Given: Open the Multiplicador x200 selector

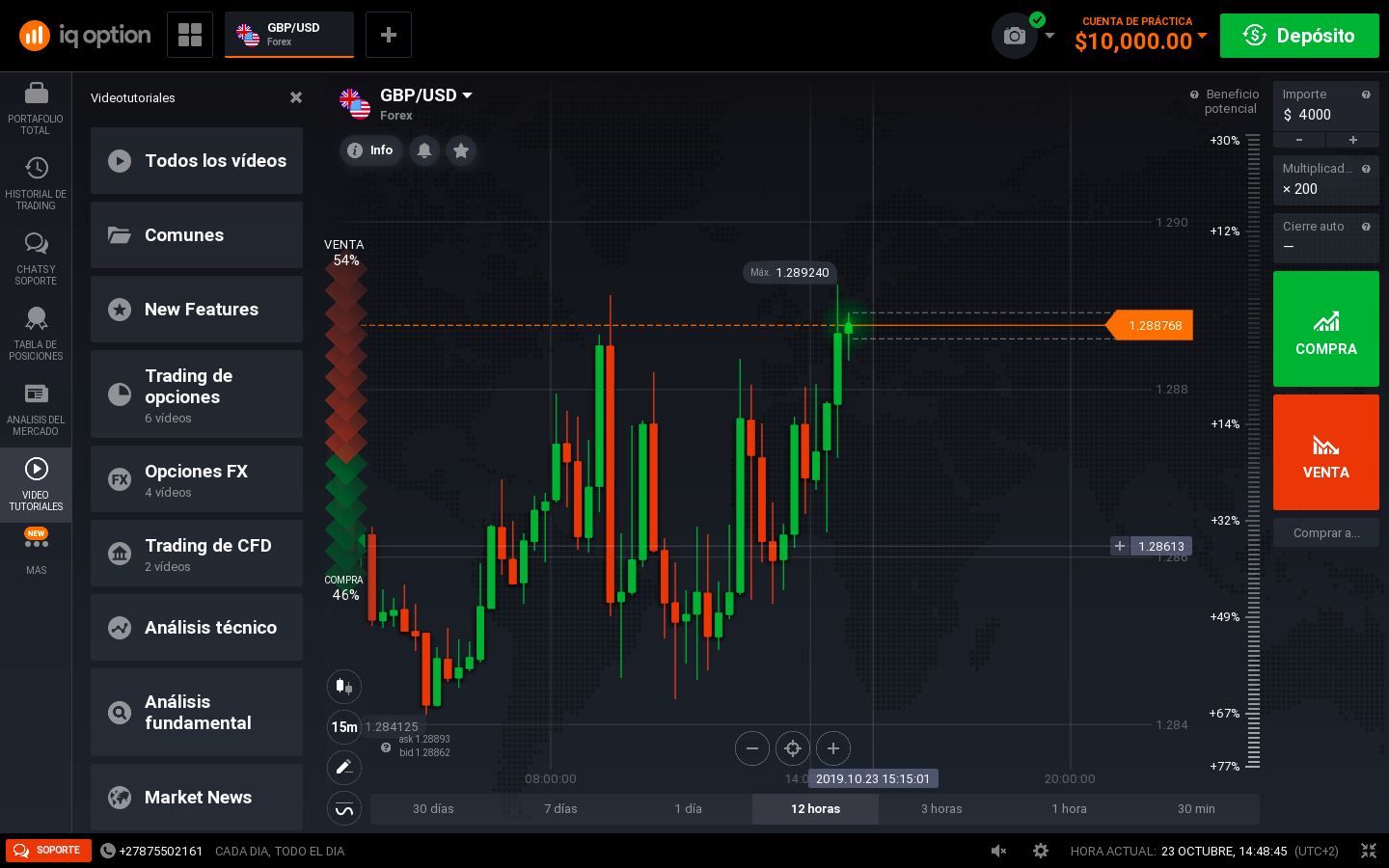Looking at the screenshot, I should tap(1326, 179).
